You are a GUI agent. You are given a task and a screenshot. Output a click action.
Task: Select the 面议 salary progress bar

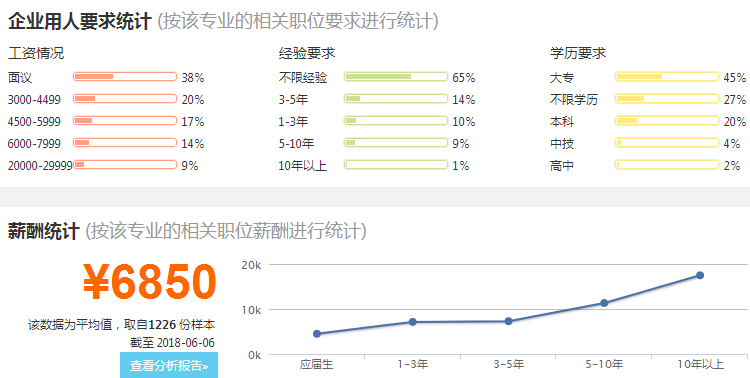click(125, 77)
